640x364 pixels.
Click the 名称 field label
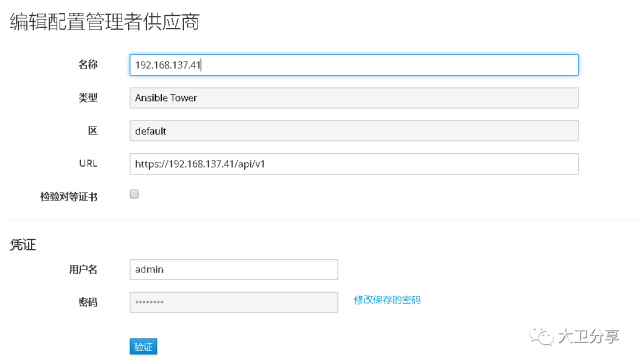tap(88, 64)
